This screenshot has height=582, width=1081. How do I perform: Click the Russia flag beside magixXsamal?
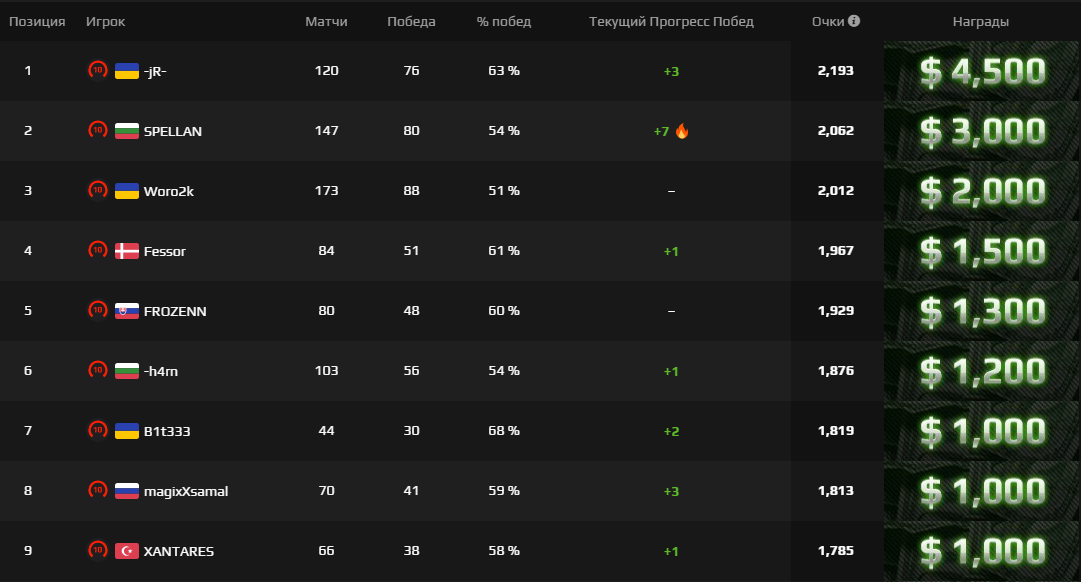pyautogui.click(x=127, y=491)
